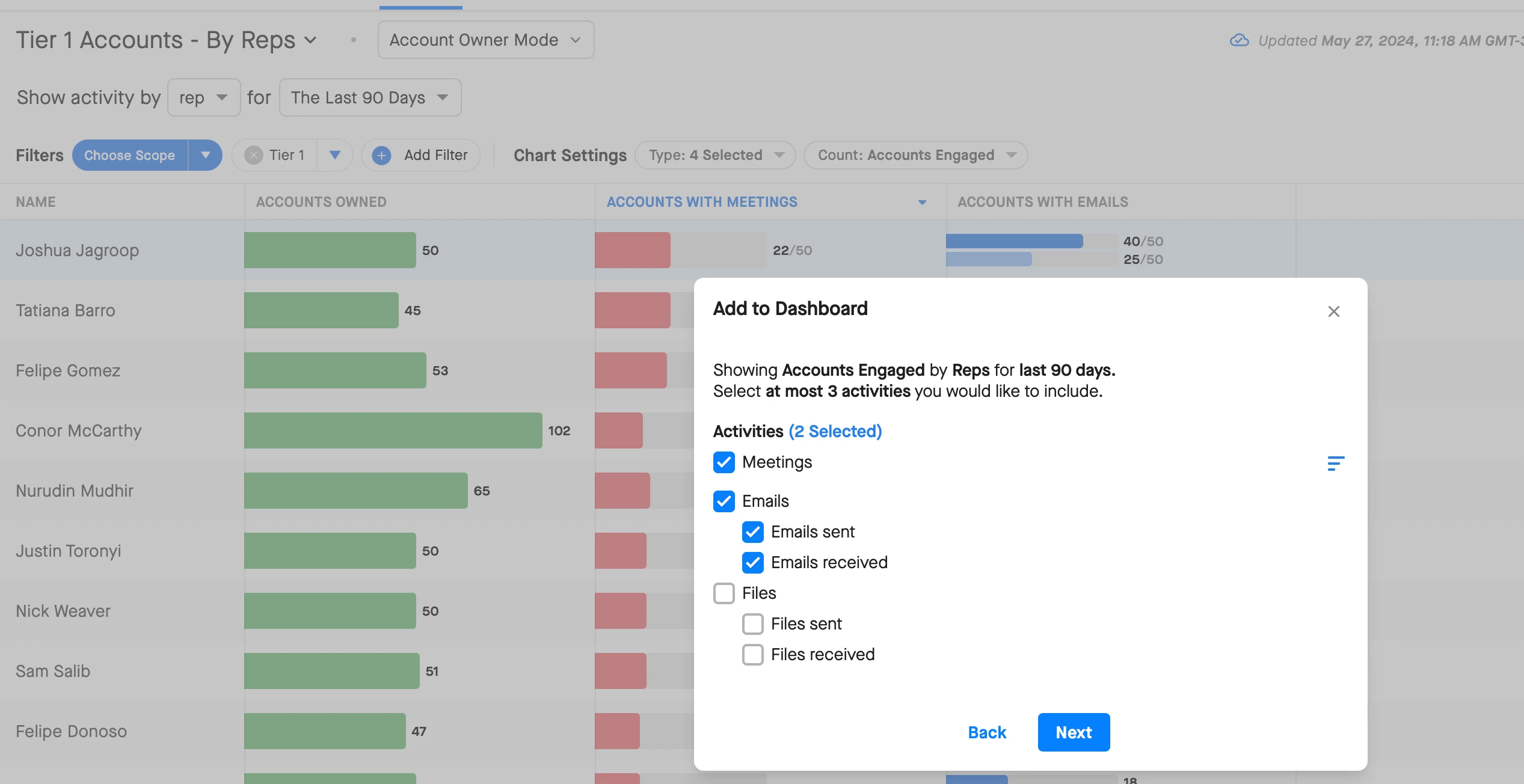Open The Last 90 Days dropdown
Image resolution: width=1524 pixels, height=784 pixels.
370,97
